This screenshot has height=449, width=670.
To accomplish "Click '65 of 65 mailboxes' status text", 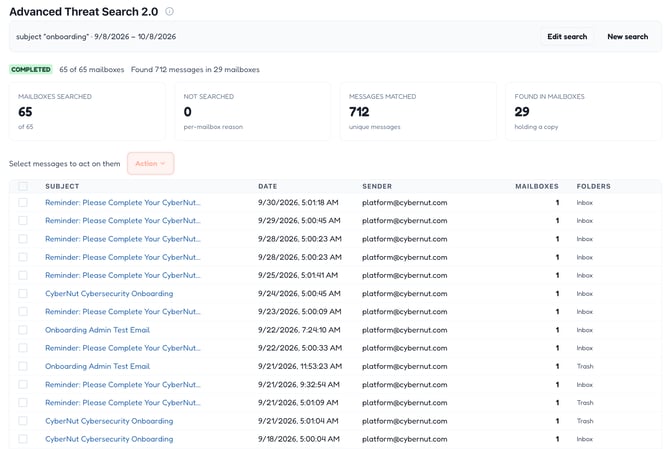I will pos(91,70).
